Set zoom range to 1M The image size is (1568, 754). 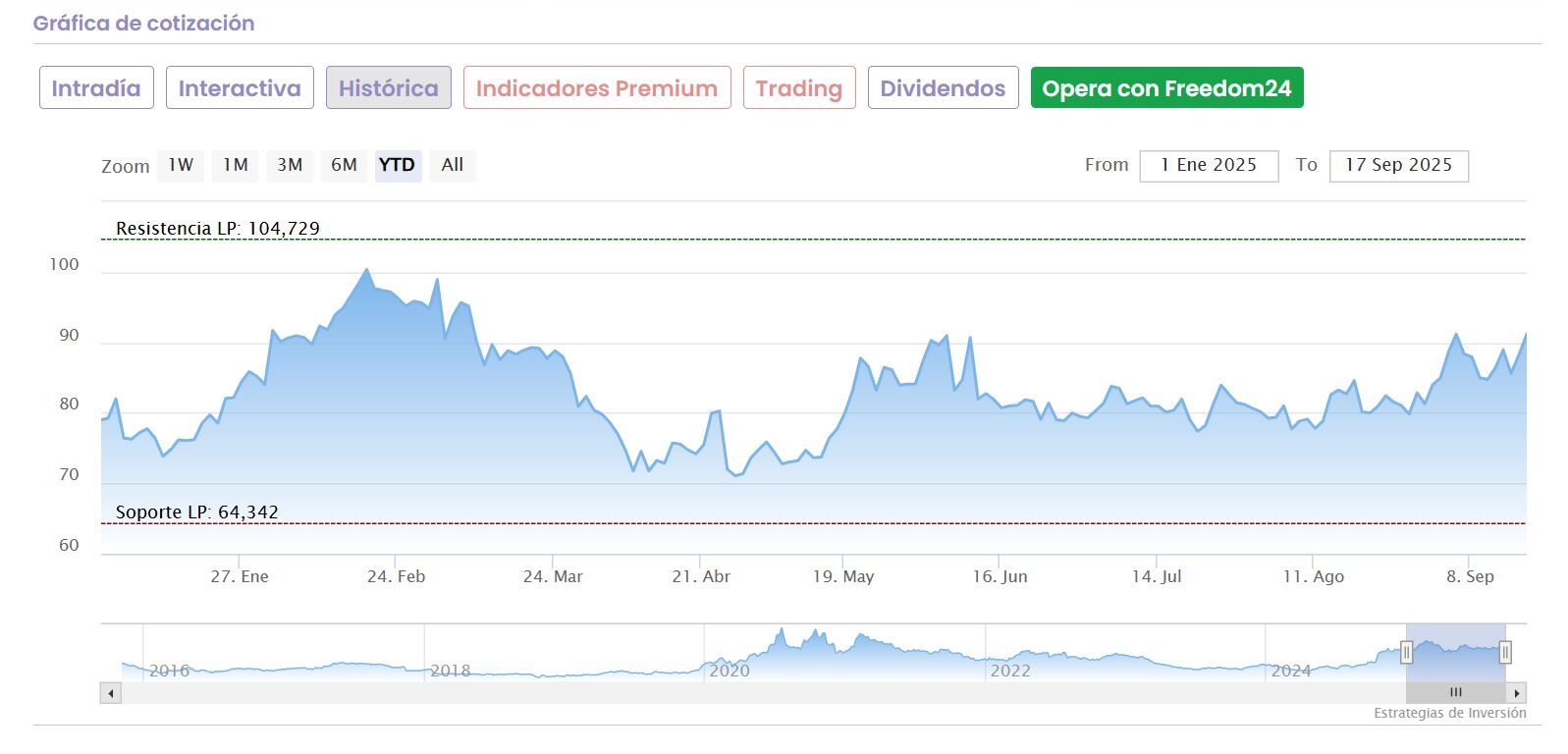coord(236,165)
